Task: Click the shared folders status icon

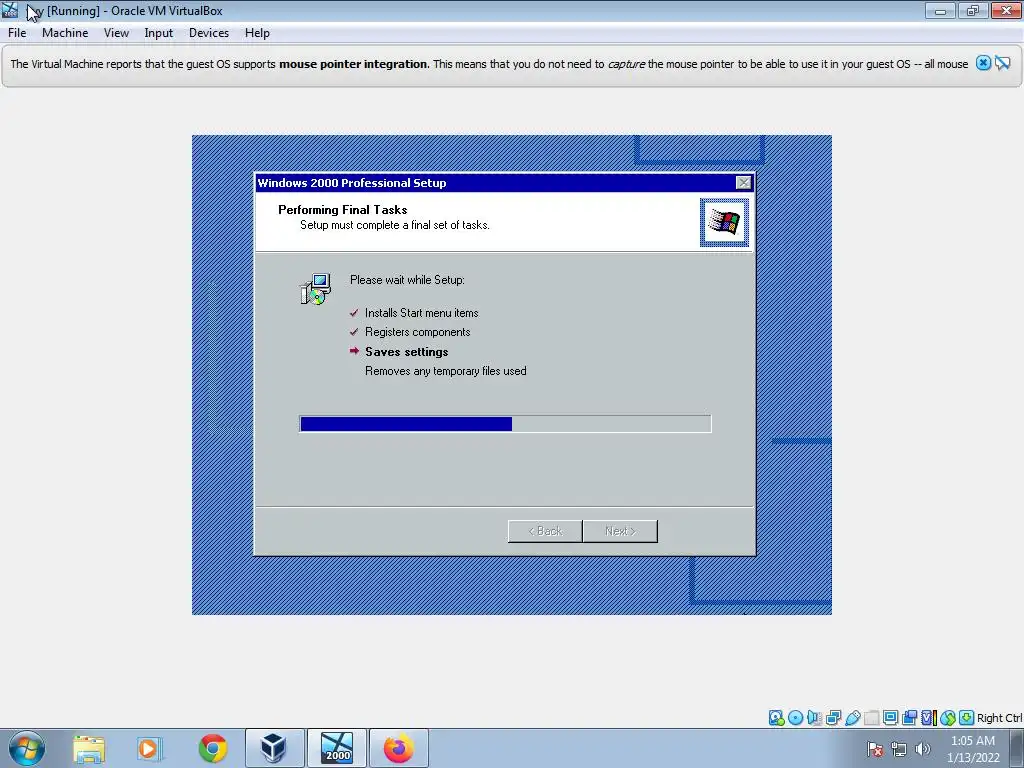Action: click(871, 718)
